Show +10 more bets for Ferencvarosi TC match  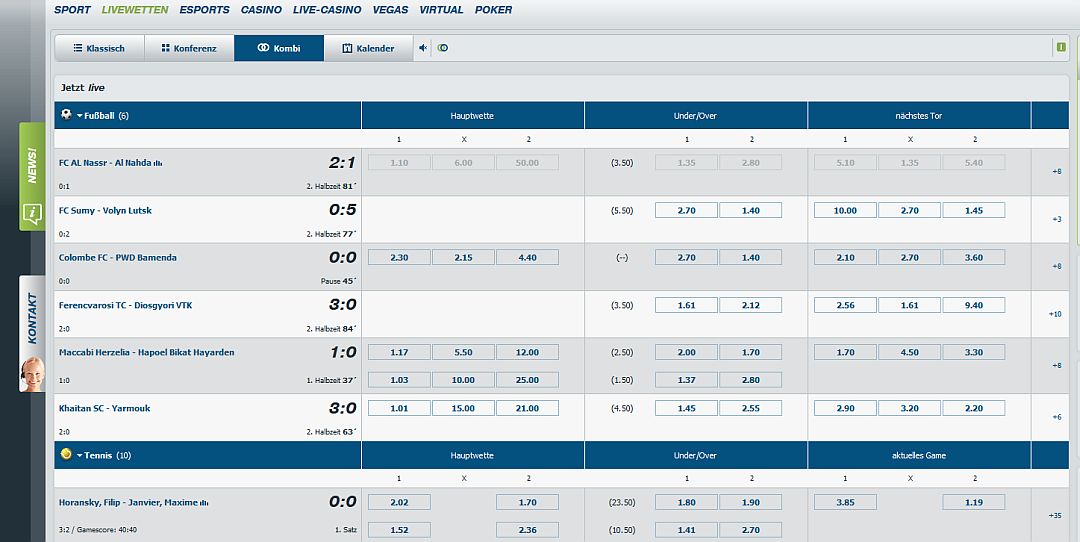1055,314
